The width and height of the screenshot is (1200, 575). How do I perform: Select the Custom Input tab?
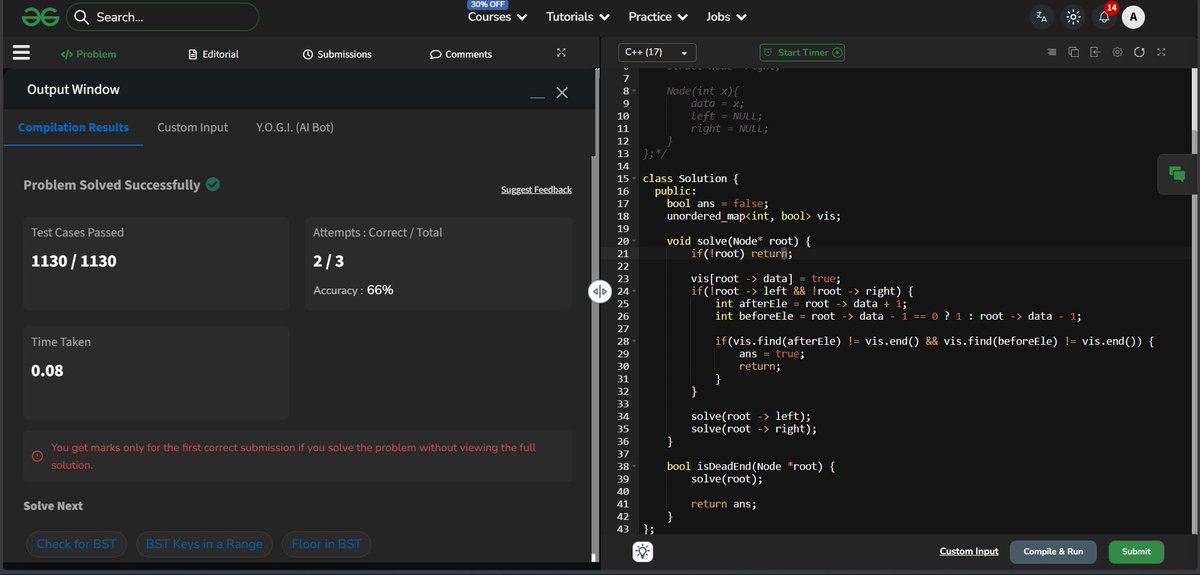[192, 128]
